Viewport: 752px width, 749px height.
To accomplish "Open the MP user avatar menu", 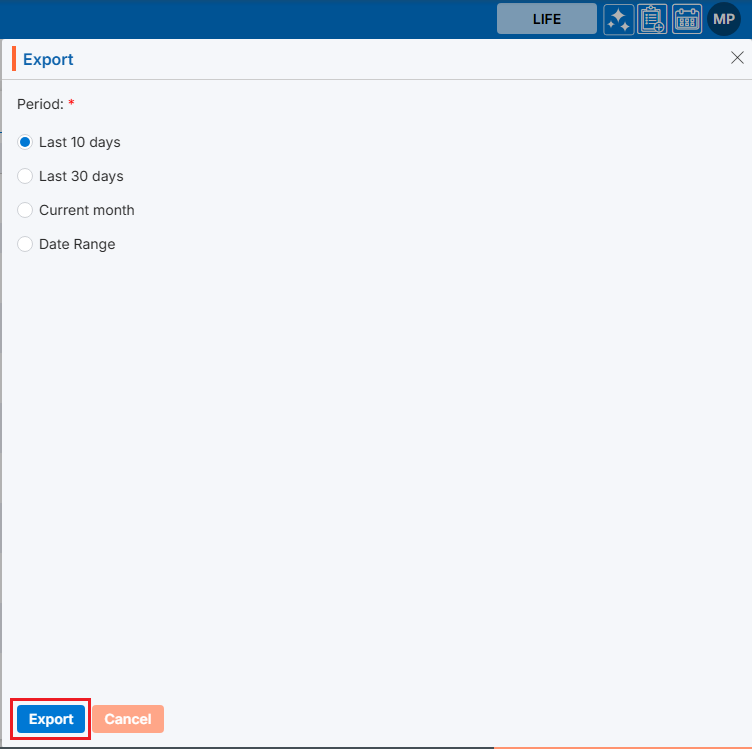I will [724, 19].
